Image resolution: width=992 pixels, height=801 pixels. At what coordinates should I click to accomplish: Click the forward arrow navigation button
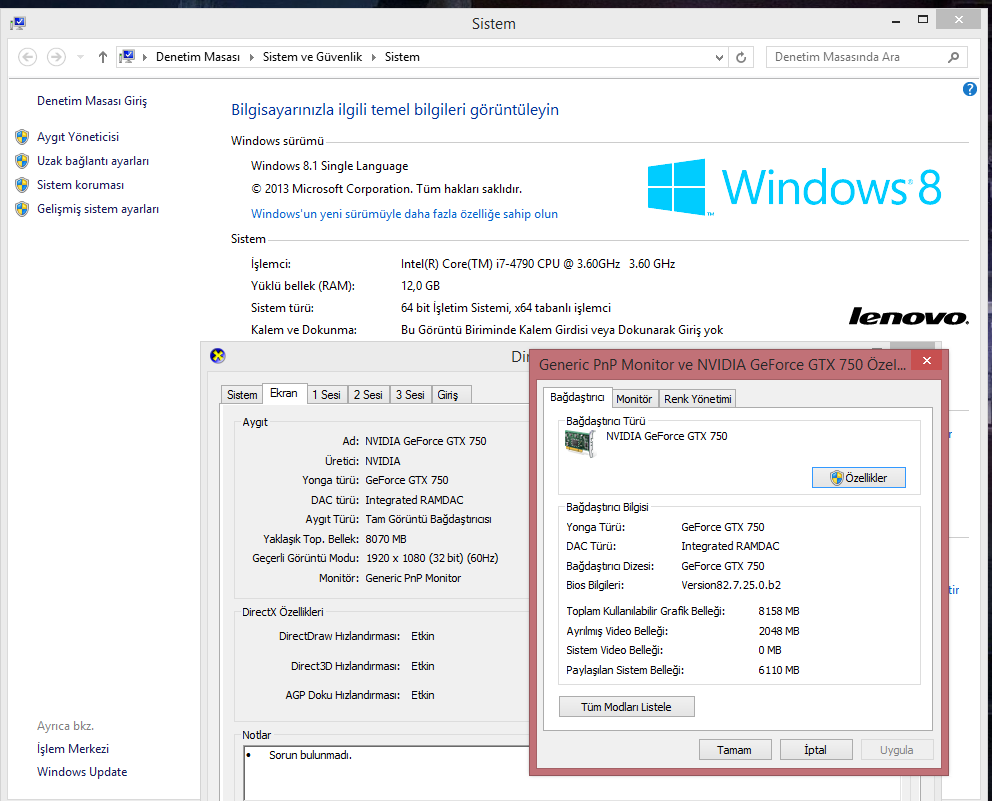(56, 57)
